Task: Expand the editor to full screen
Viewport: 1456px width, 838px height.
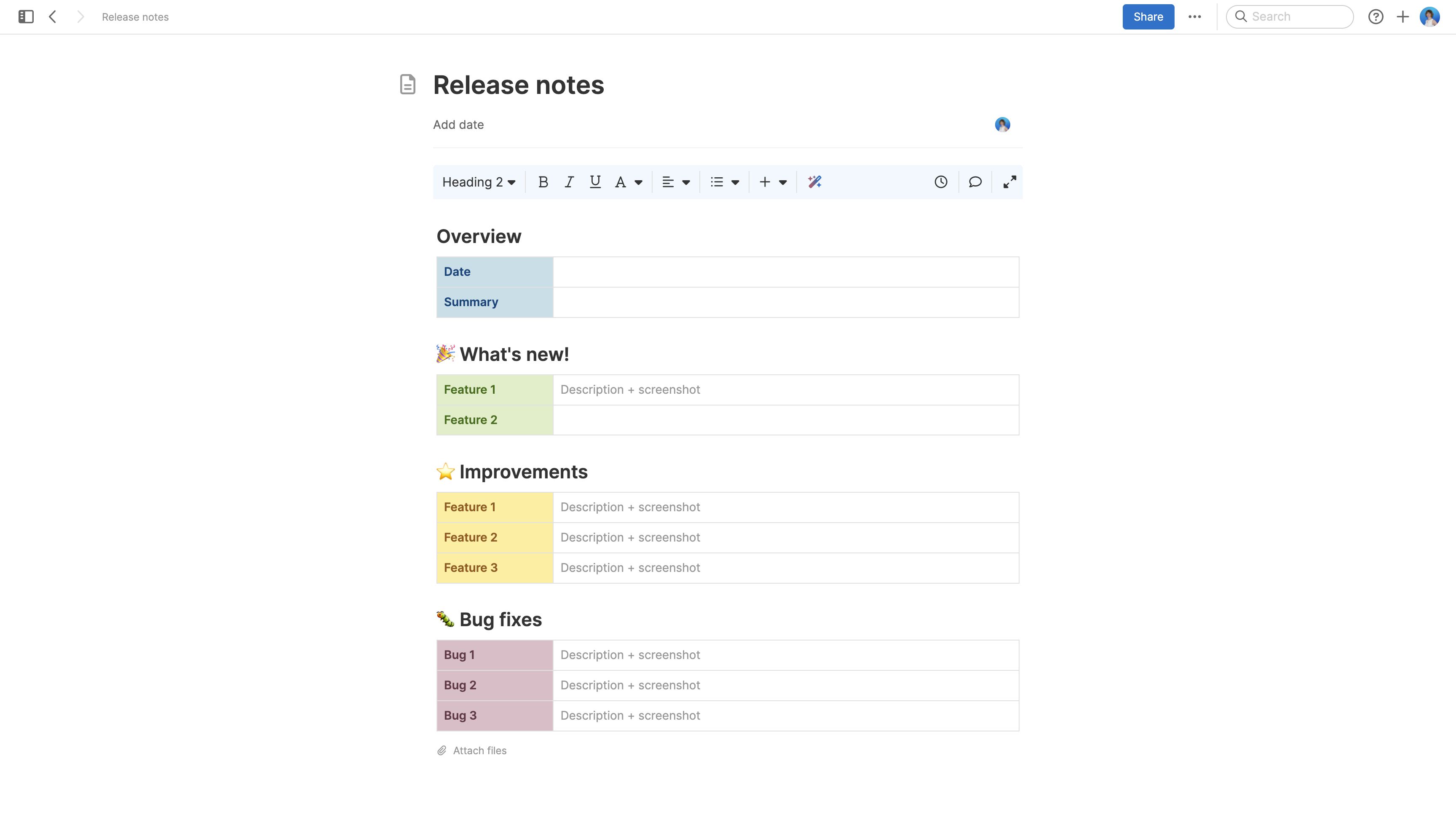Action: click(x=1009, y=182)
